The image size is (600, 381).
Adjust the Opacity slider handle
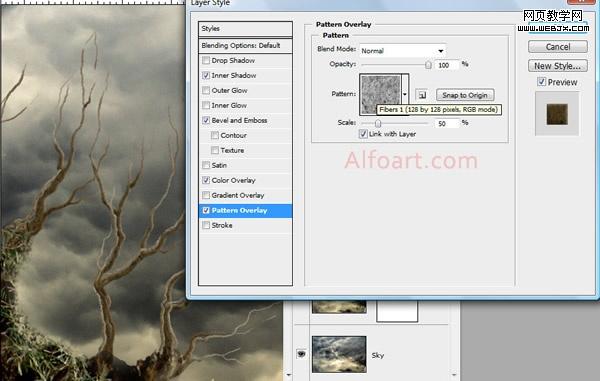click(428, 65)
